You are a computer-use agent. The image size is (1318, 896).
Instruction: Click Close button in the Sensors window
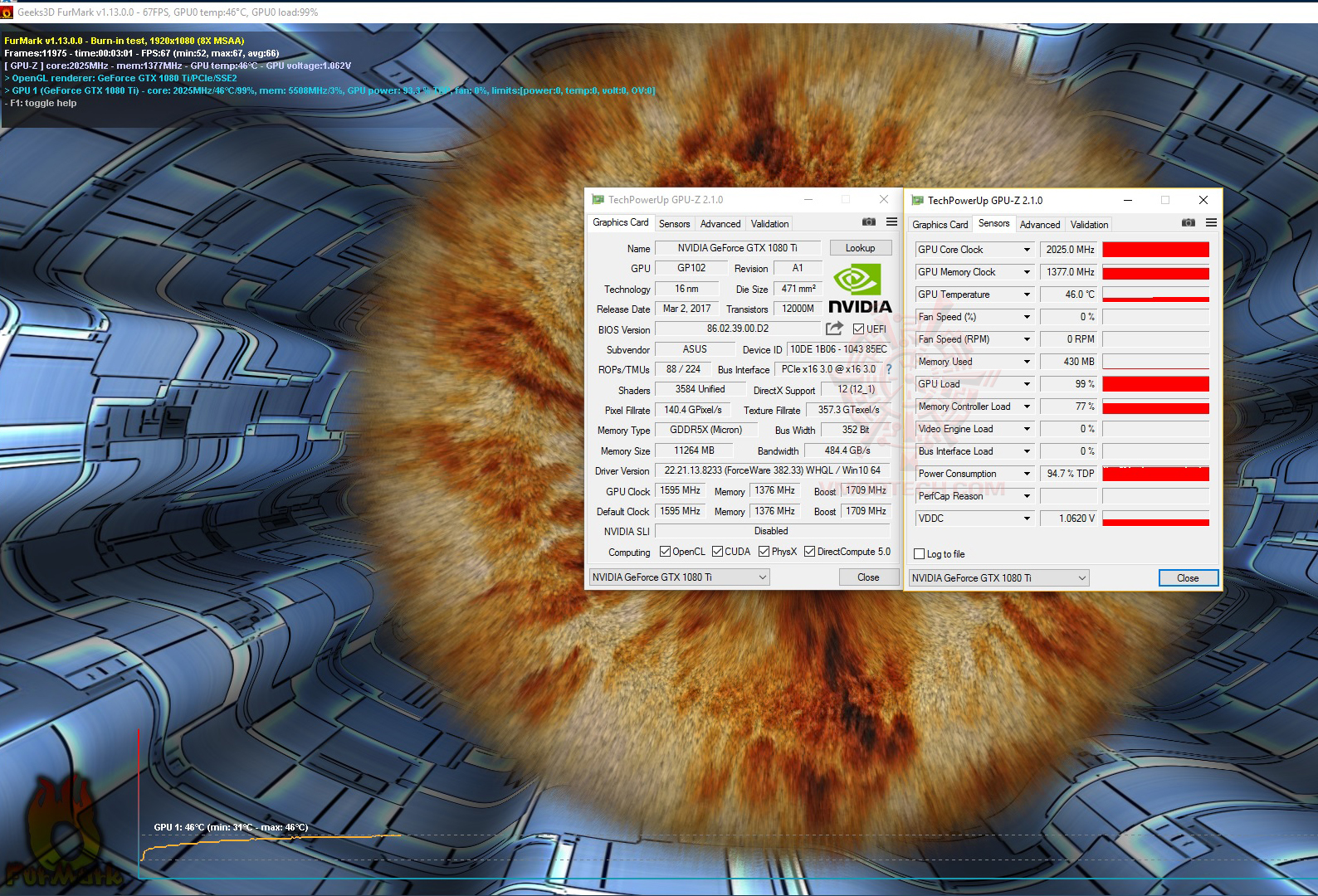tap(1188, 578)
